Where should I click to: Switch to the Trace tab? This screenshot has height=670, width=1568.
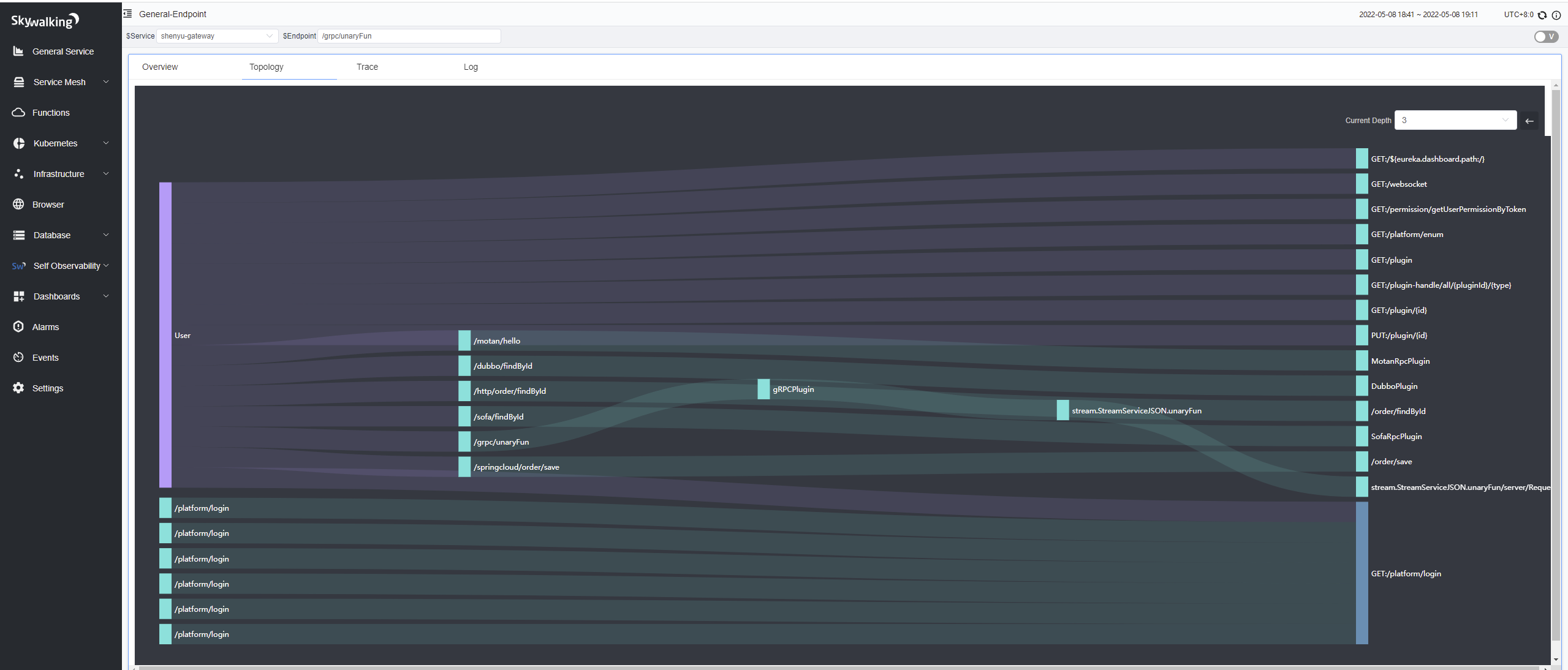pyautogui.click(x=367, y=67)
